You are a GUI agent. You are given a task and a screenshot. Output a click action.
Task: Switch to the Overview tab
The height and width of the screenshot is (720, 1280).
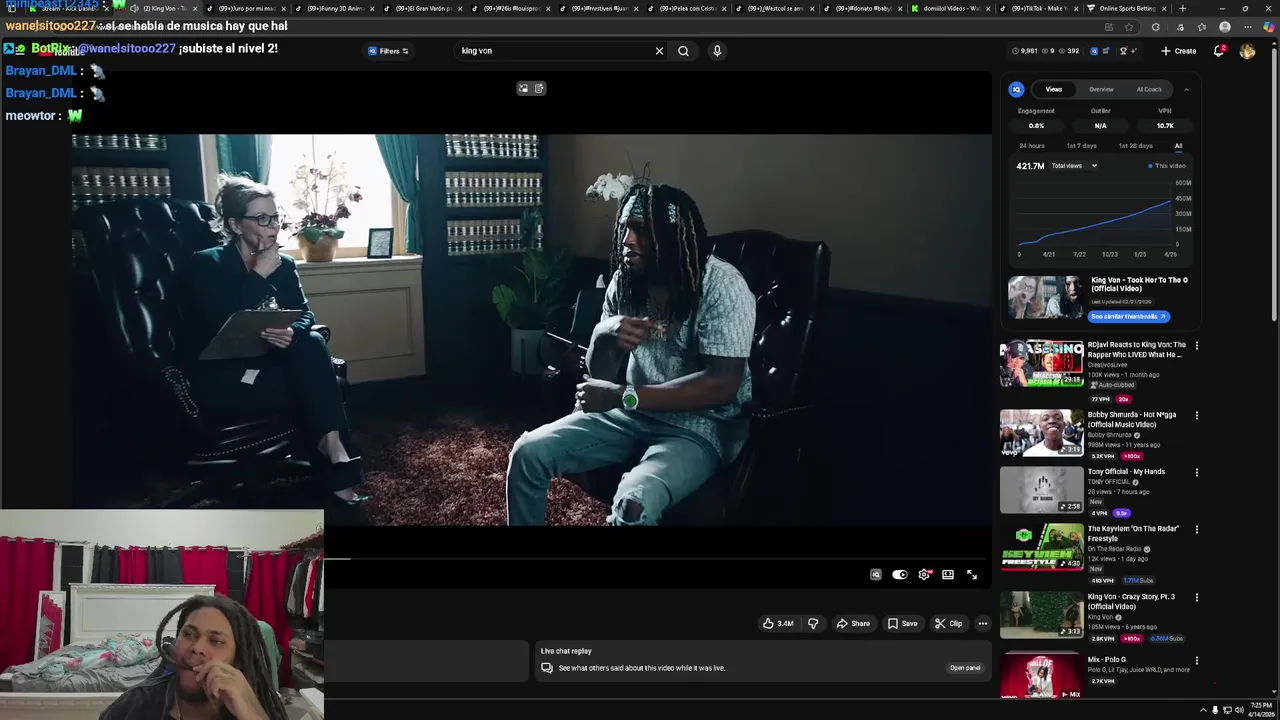(1101, 89)
